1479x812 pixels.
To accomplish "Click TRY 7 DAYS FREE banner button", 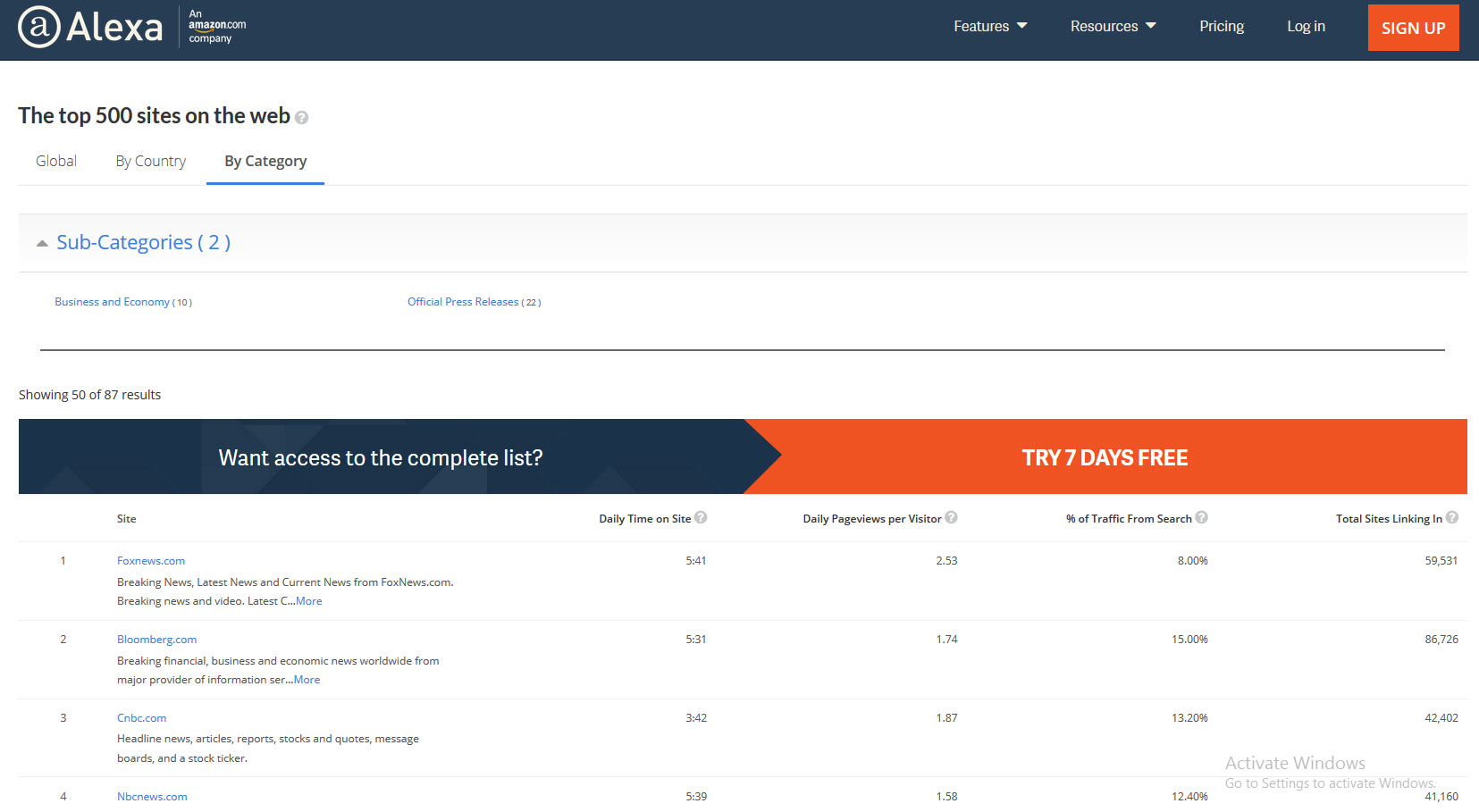I will click(x=1105, y=457).
